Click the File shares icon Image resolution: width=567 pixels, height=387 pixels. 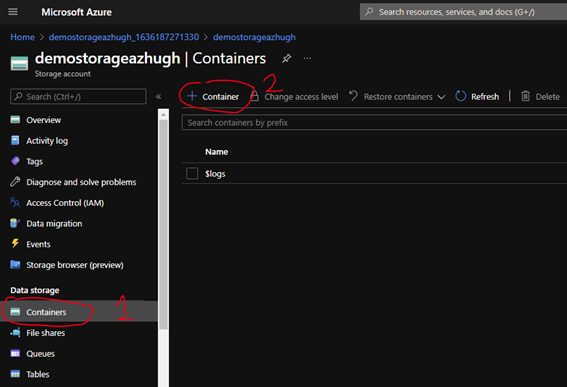click(15, 333)
